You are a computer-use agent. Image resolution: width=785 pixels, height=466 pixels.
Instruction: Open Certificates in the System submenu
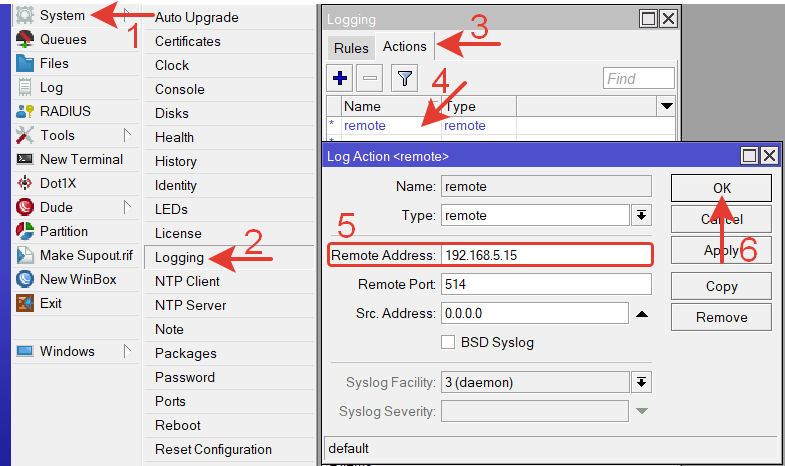click(229, 41)
